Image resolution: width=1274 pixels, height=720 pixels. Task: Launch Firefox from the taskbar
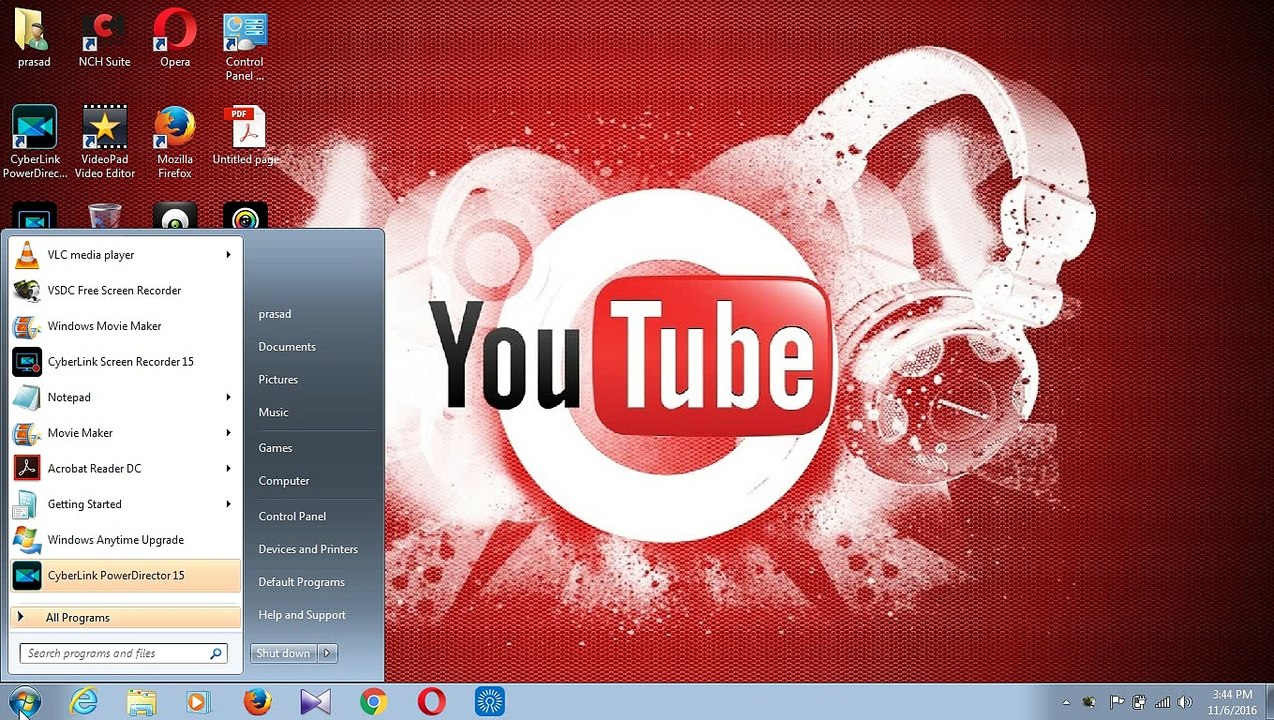(257, 702)
